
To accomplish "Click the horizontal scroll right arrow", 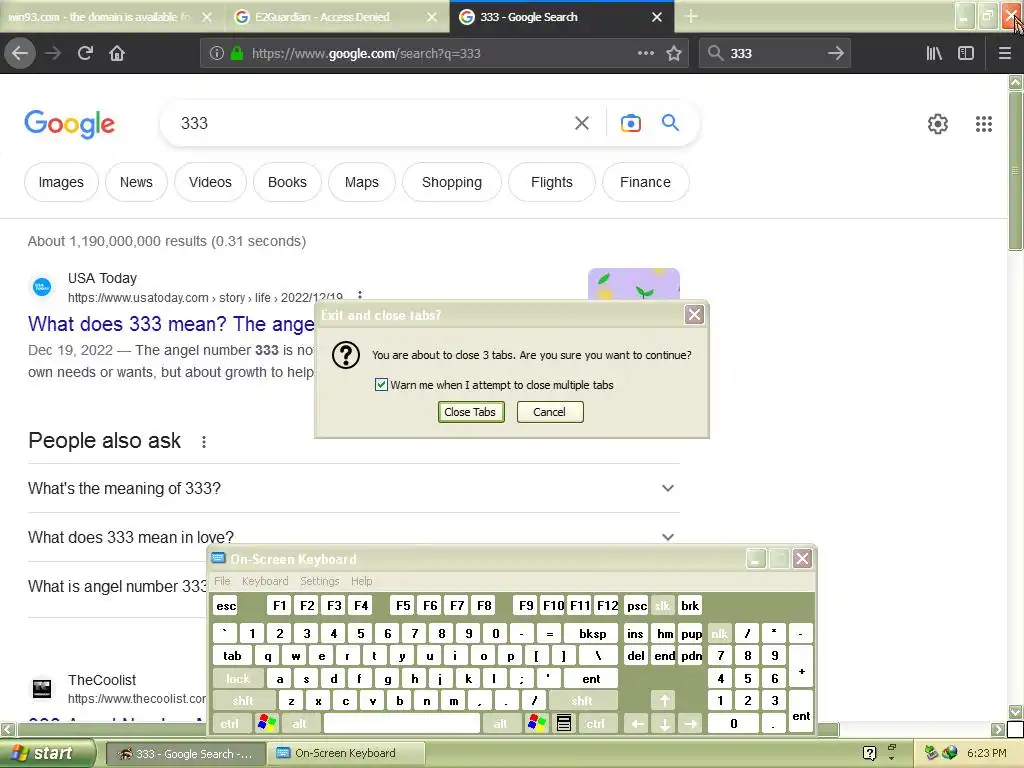I will (x=998, y=729).
